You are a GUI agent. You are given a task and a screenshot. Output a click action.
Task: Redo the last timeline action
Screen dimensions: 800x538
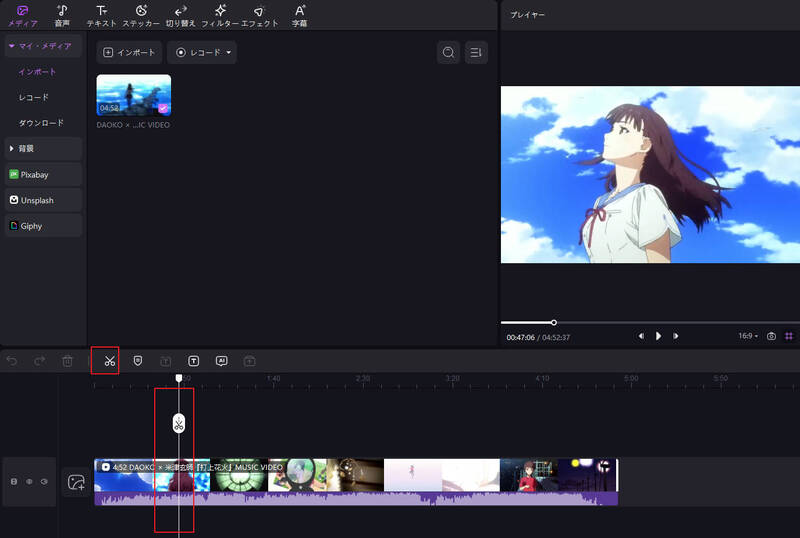39,361
